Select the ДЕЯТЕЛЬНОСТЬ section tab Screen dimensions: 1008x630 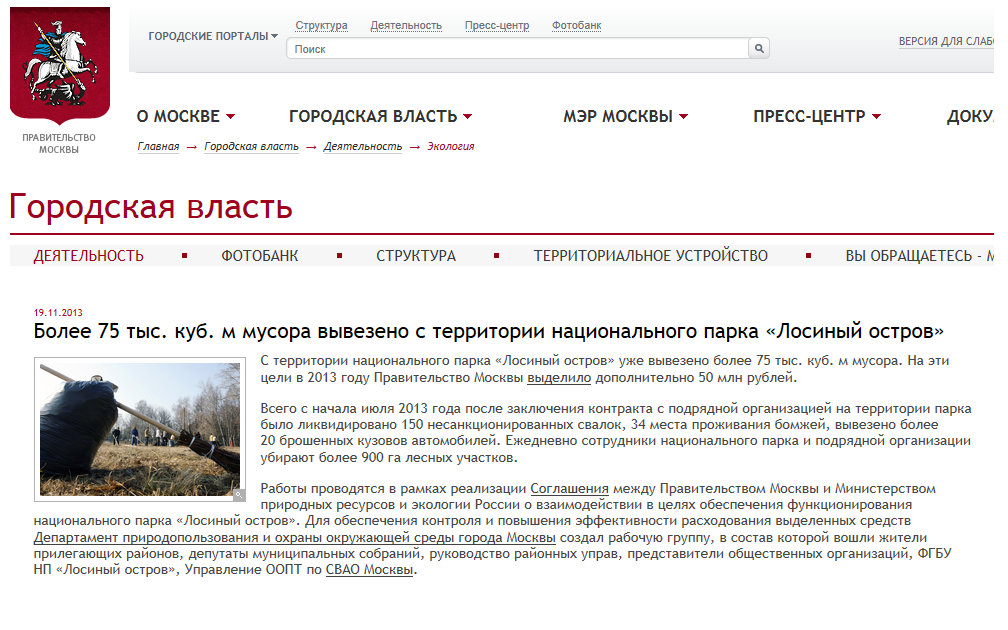tap(89, 256)
